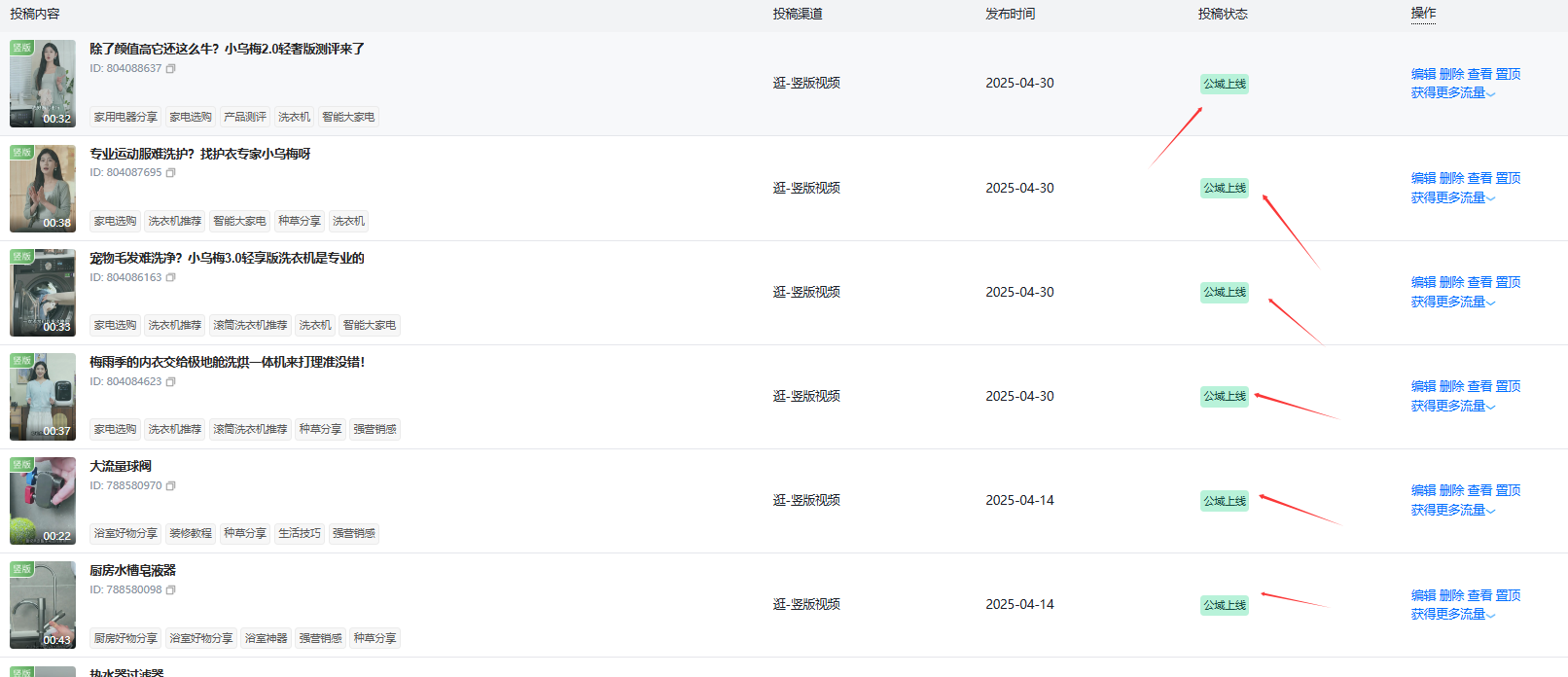Open the 厨房水槽皂液器 video thumbnail
The image size is (1568, 677).
(43, 605)
